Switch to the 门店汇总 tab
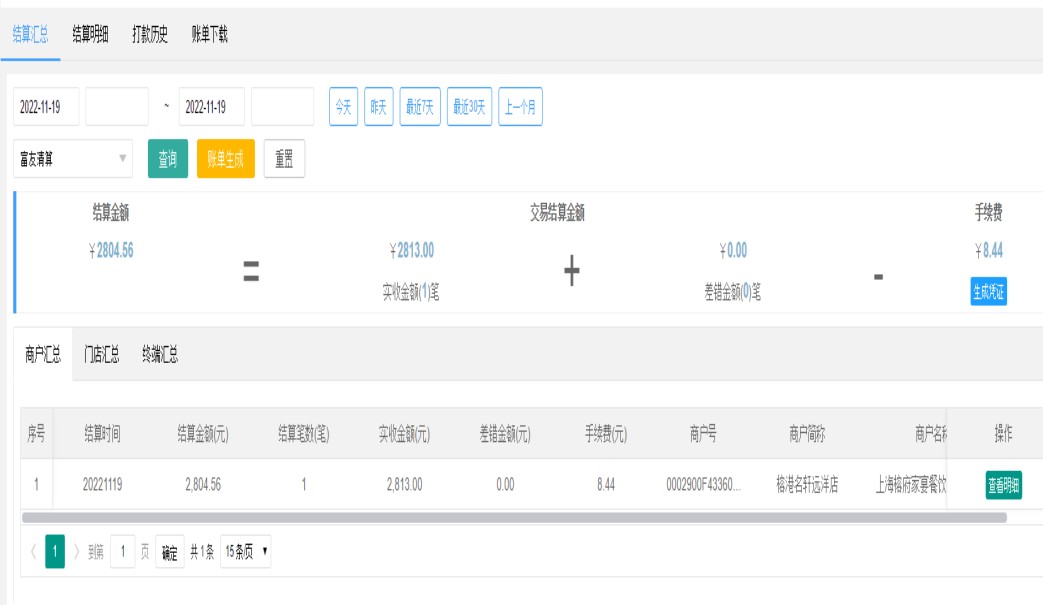Image resolution: width=1043 pixels, height=605 pixels. pyautogui.click(x=102, y=354)
